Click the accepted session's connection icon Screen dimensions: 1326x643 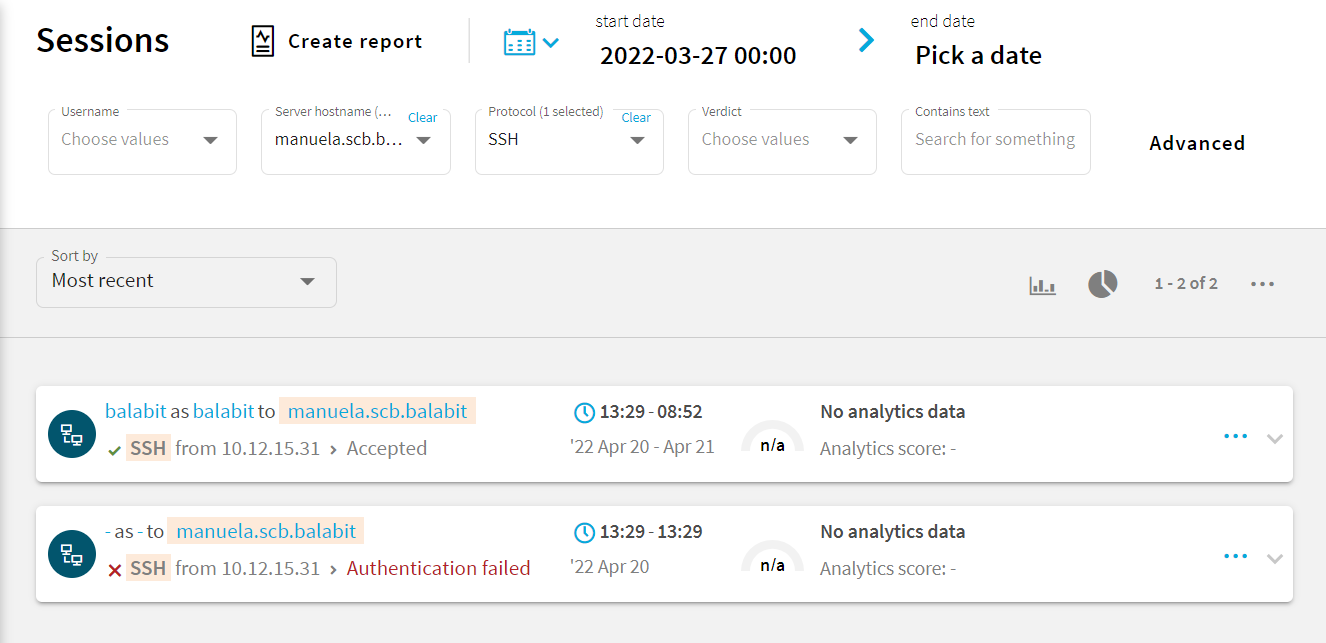click(x=72, y=434)
